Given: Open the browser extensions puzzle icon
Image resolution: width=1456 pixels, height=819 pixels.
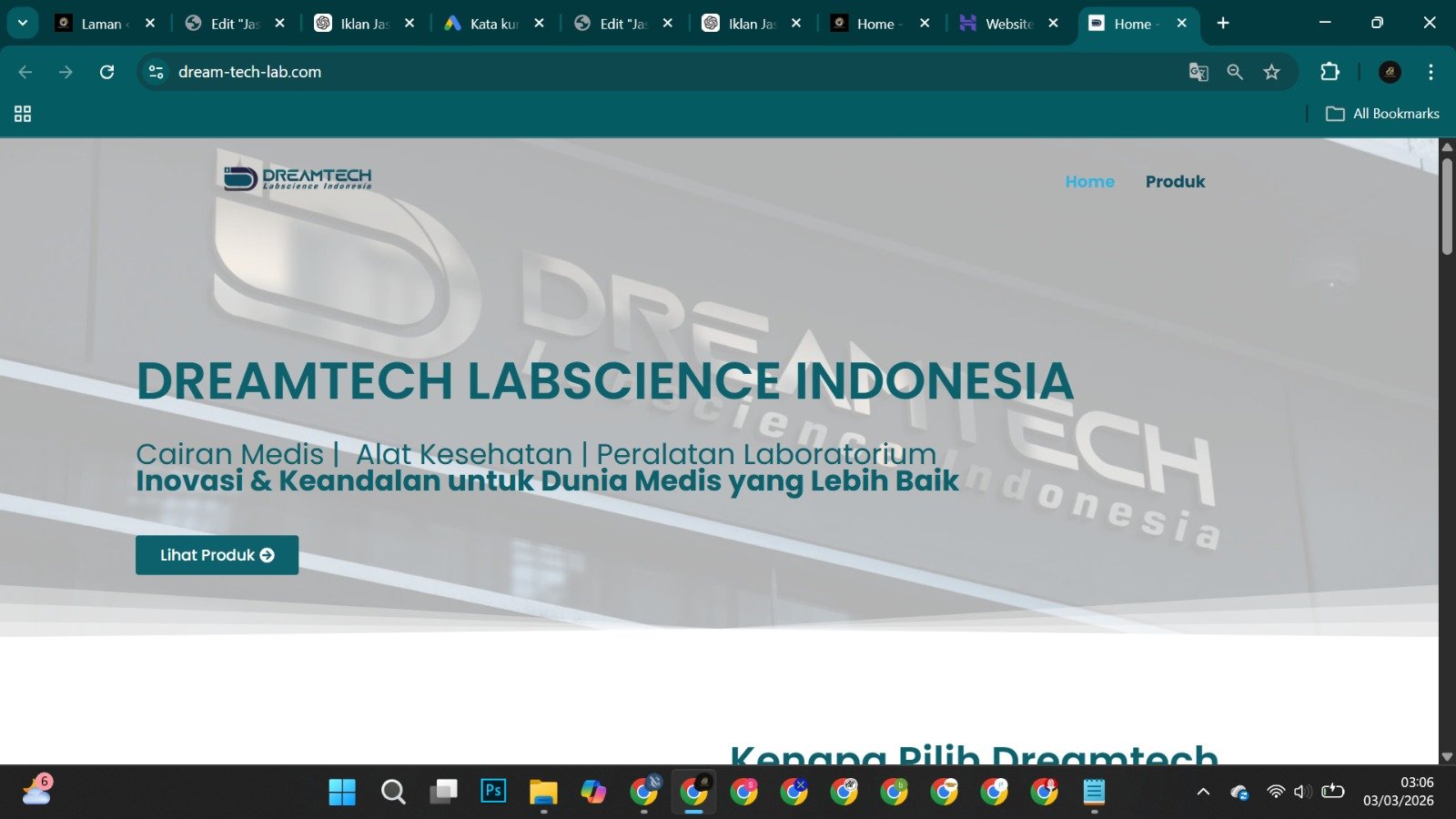Looking at the screenshot, I should coord(1330,72).
